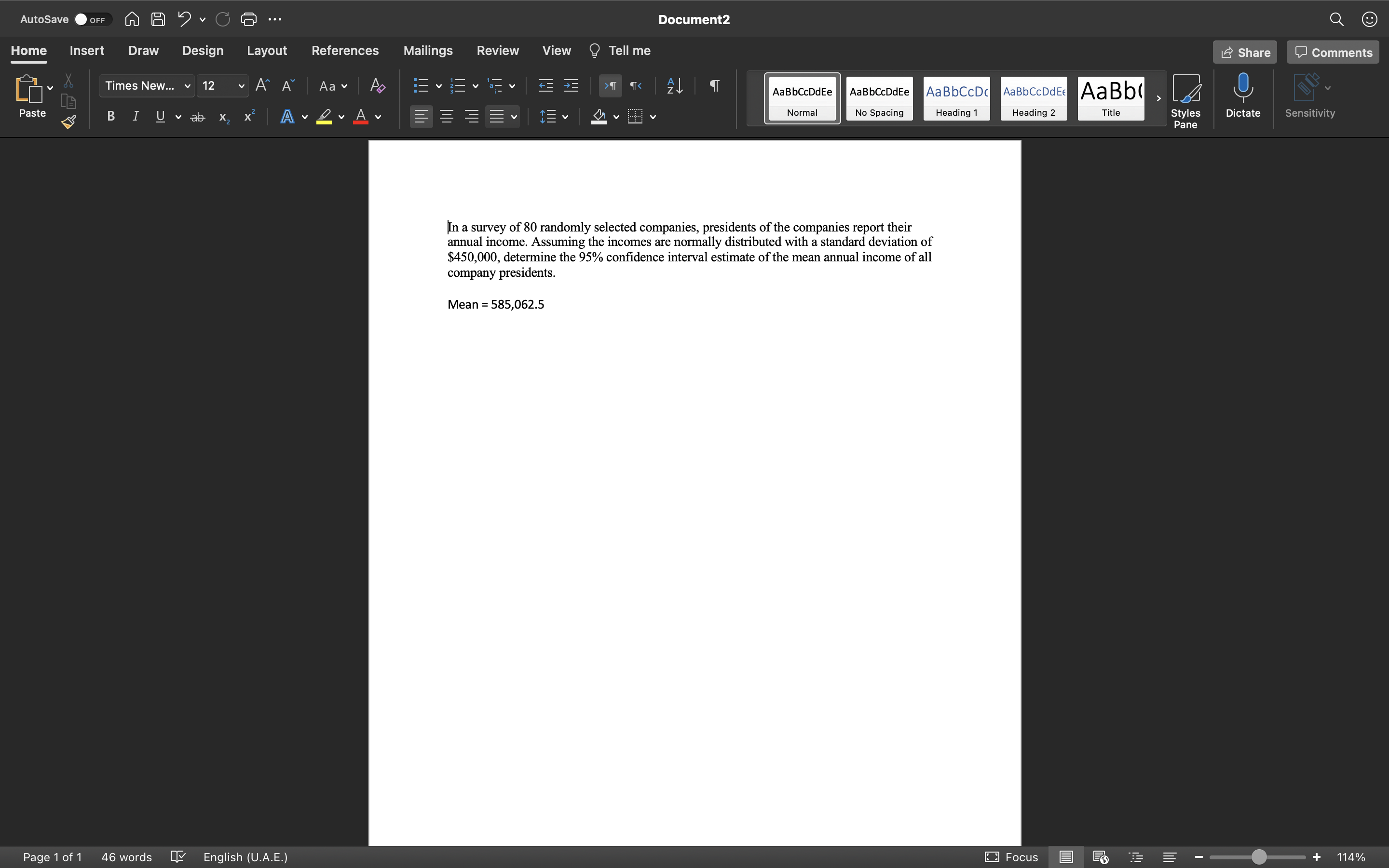Redo the last action
The height and width of the screenshot is (868, 1389).
(223, 19)
